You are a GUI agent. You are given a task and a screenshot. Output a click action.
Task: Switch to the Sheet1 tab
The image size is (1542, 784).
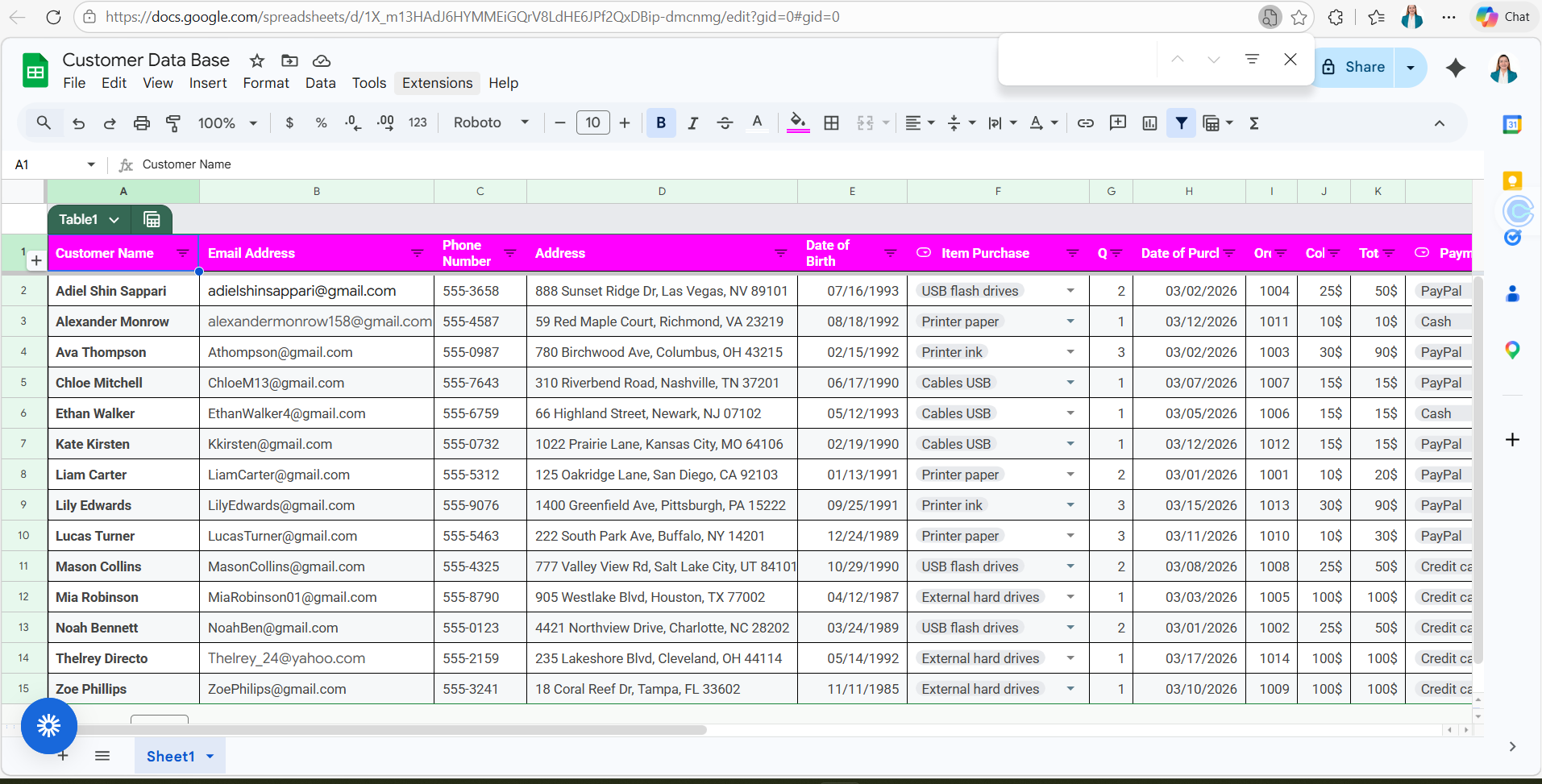(x=170, y=756)
